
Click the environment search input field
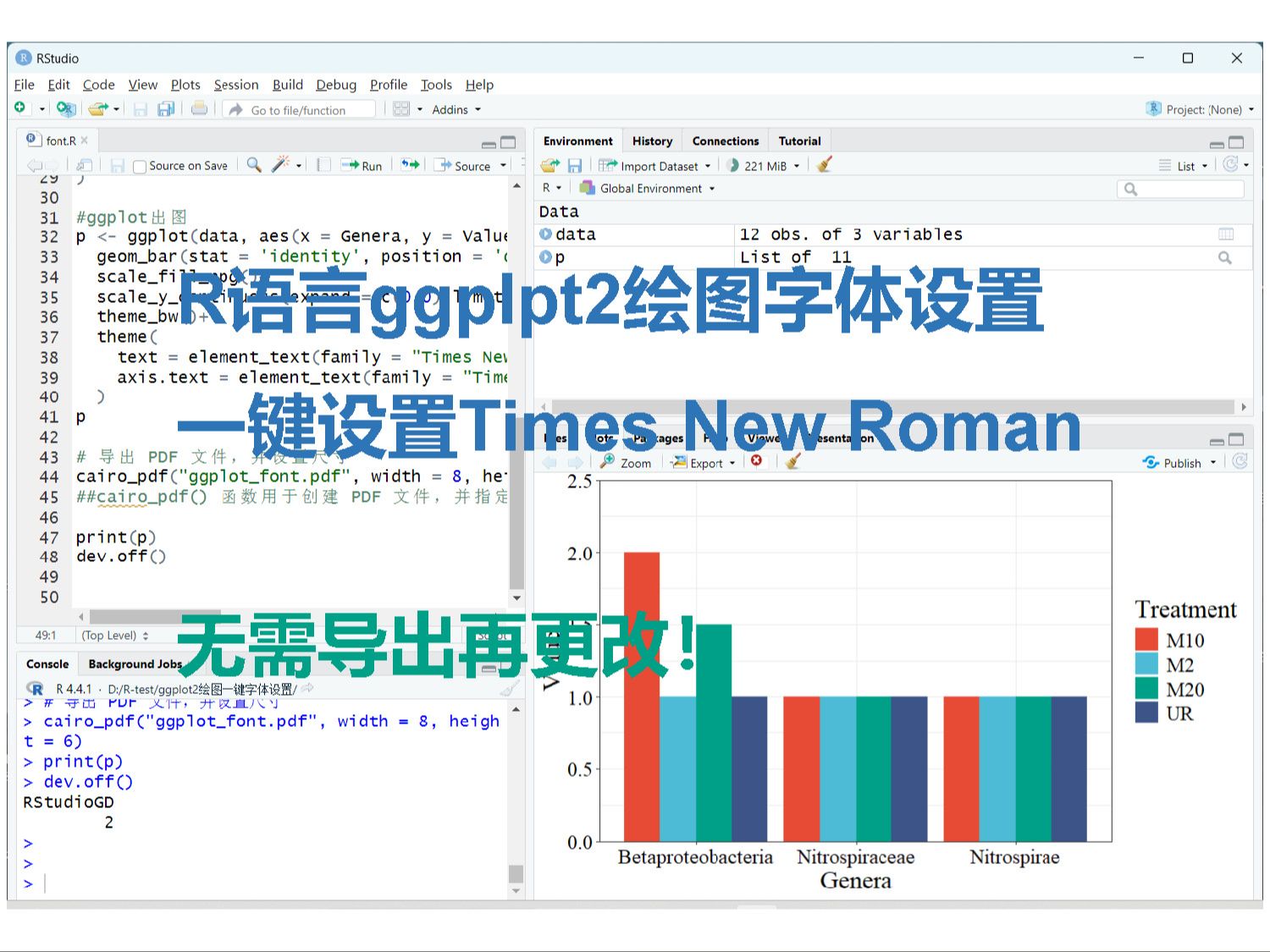click(1183, 188)
